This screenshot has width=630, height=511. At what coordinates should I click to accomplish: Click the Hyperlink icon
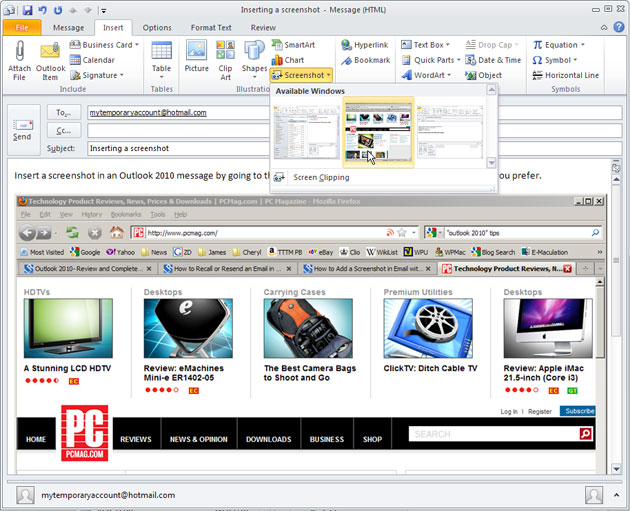coord(364,45)
